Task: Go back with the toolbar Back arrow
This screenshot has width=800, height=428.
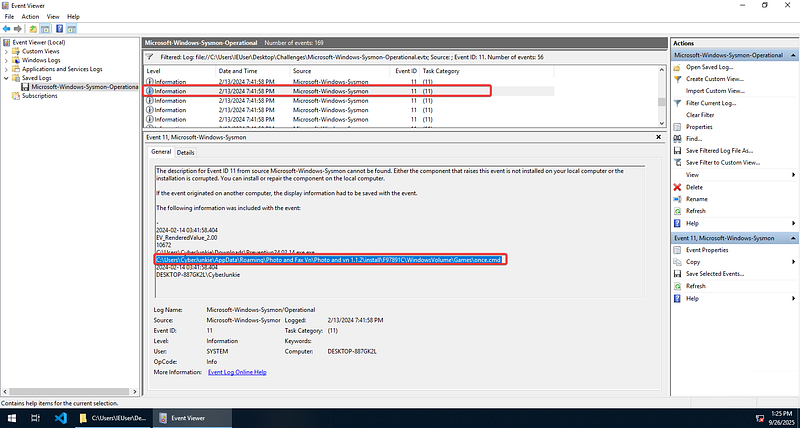Action: (x=6, y=29)
